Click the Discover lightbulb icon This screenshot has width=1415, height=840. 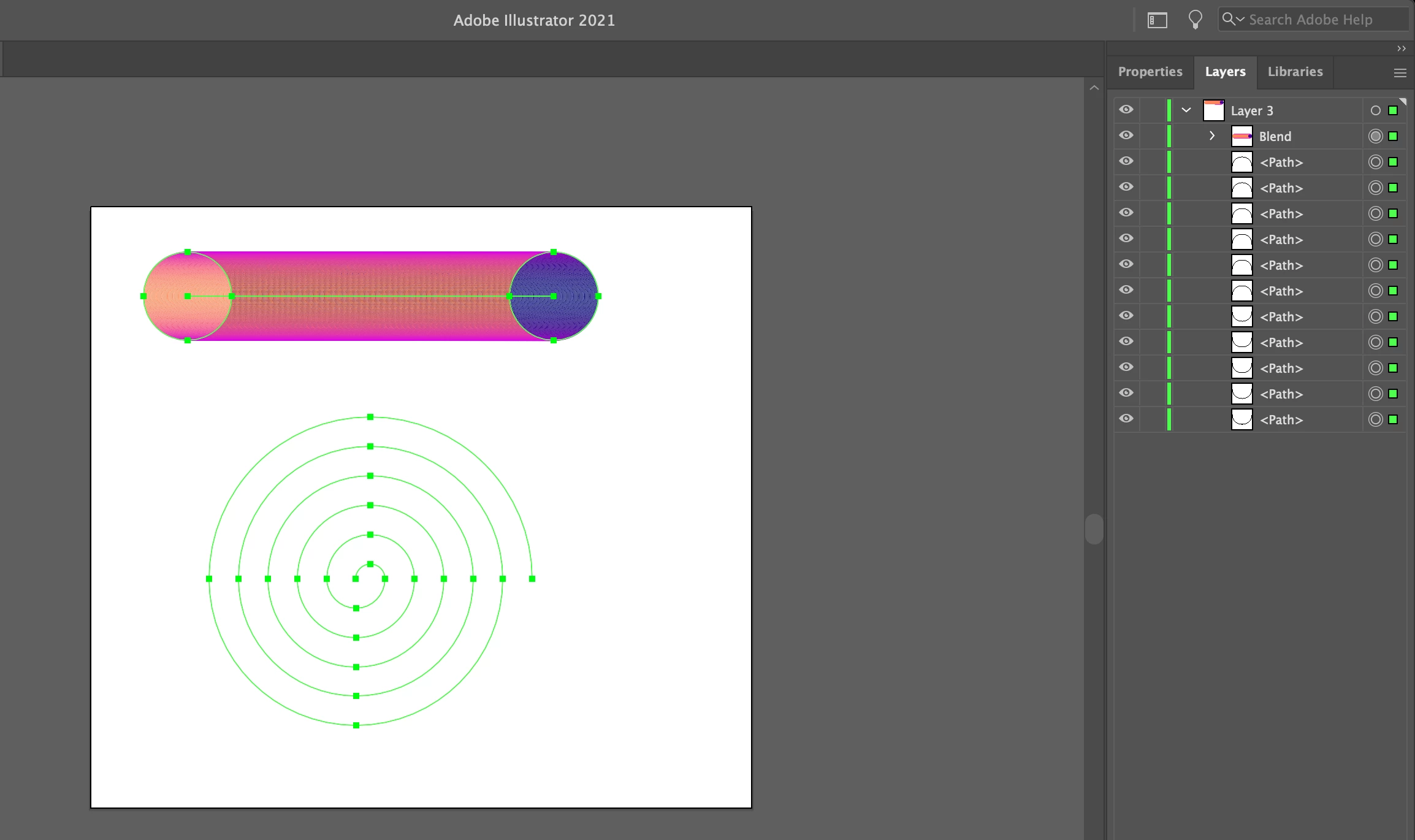click(1195, 20)
